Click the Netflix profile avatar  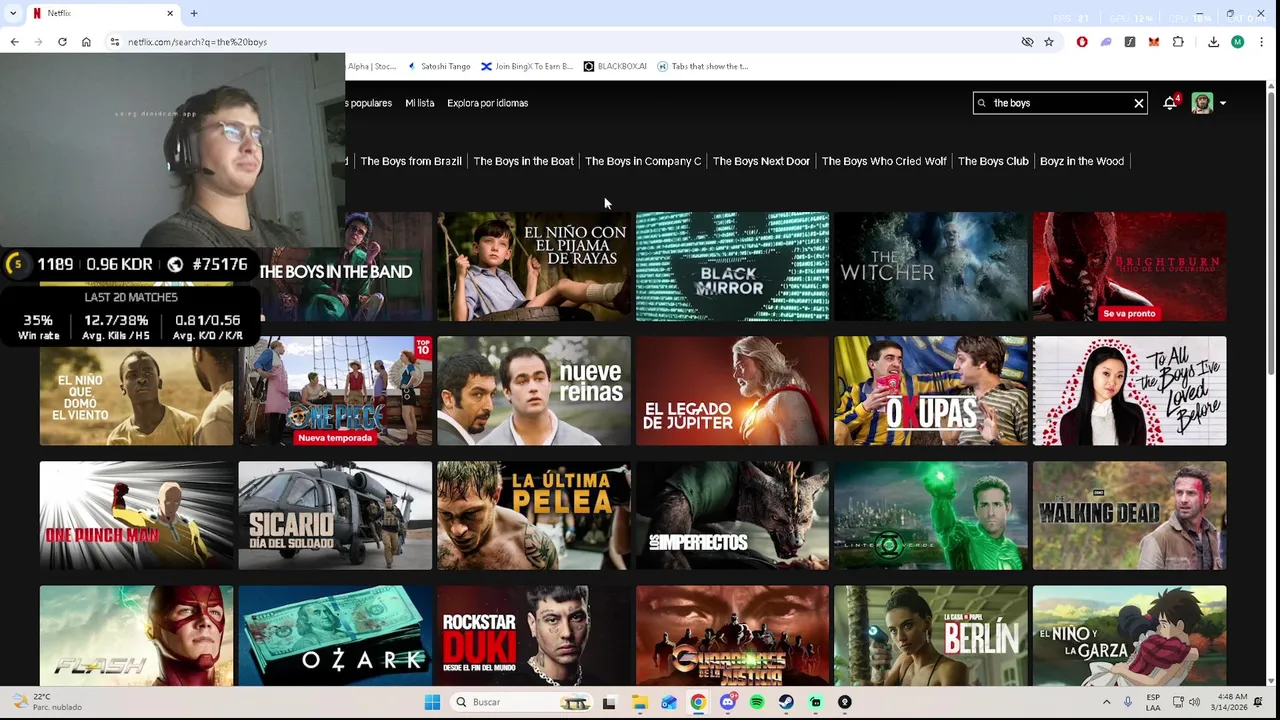(x=1202, y=103)
